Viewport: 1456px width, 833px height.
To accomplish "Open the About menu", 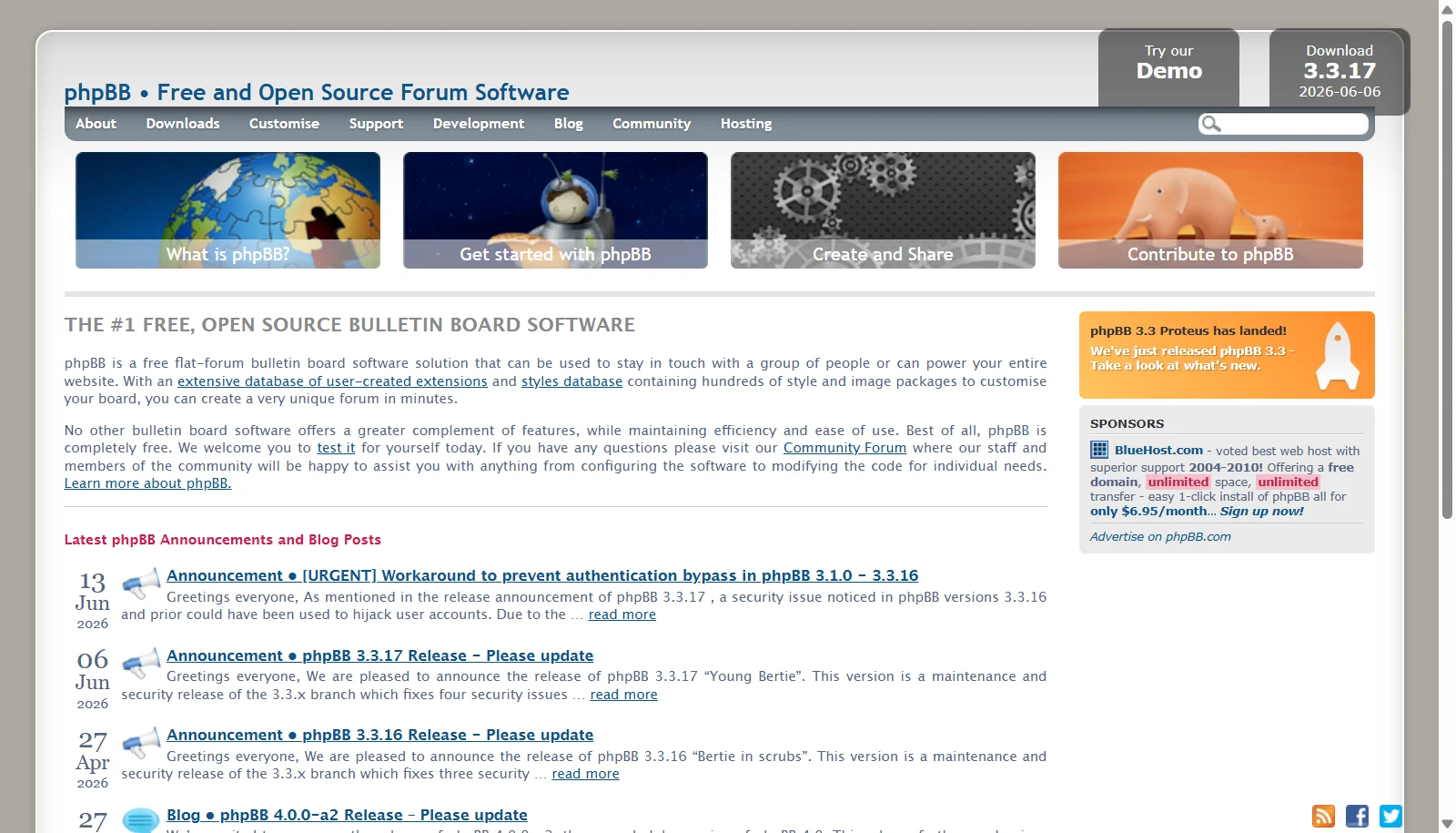I will (96, 124).
